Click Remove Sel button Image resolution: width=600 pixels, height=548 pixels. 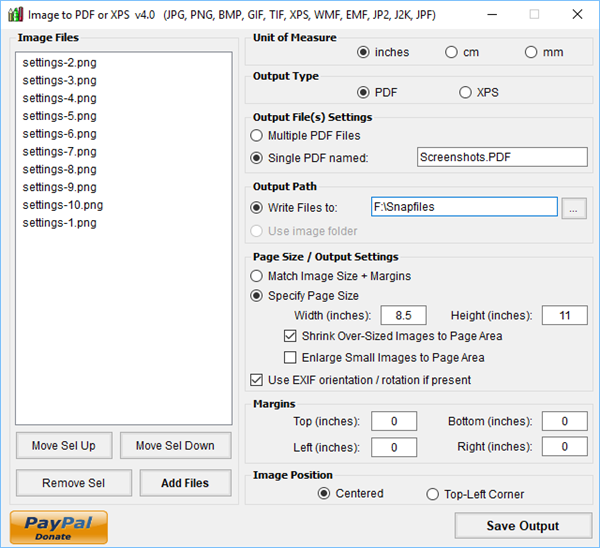pos(74,483)
